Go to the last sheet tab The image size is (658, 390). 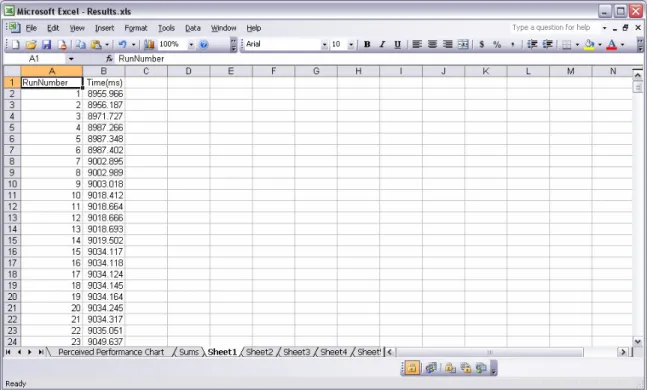click(x=41, y=352)
